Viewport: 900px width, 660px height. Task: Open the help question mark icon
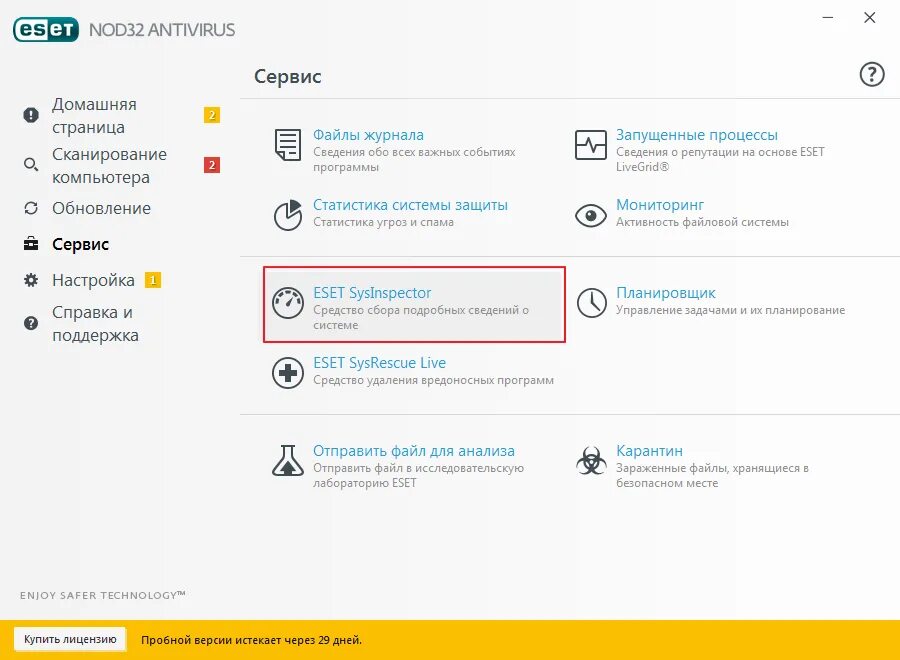tap(872, 74)
